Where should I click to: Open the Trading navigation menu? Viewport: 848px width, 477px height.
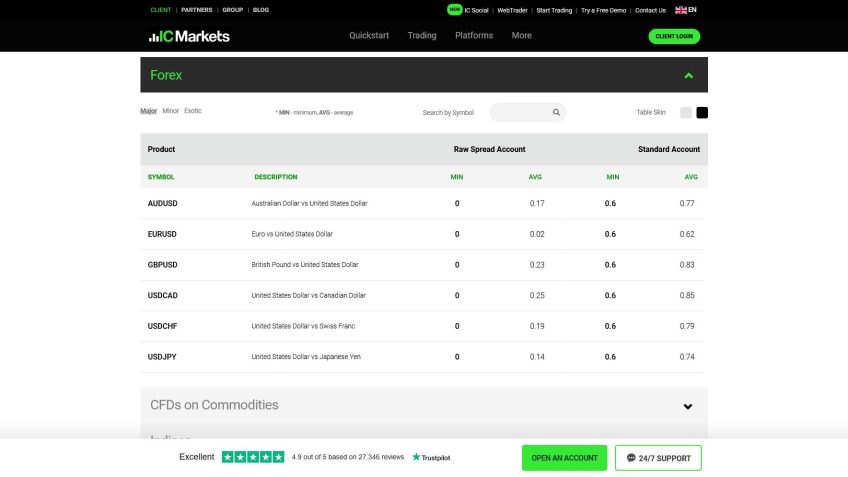(x=422, y=36)
